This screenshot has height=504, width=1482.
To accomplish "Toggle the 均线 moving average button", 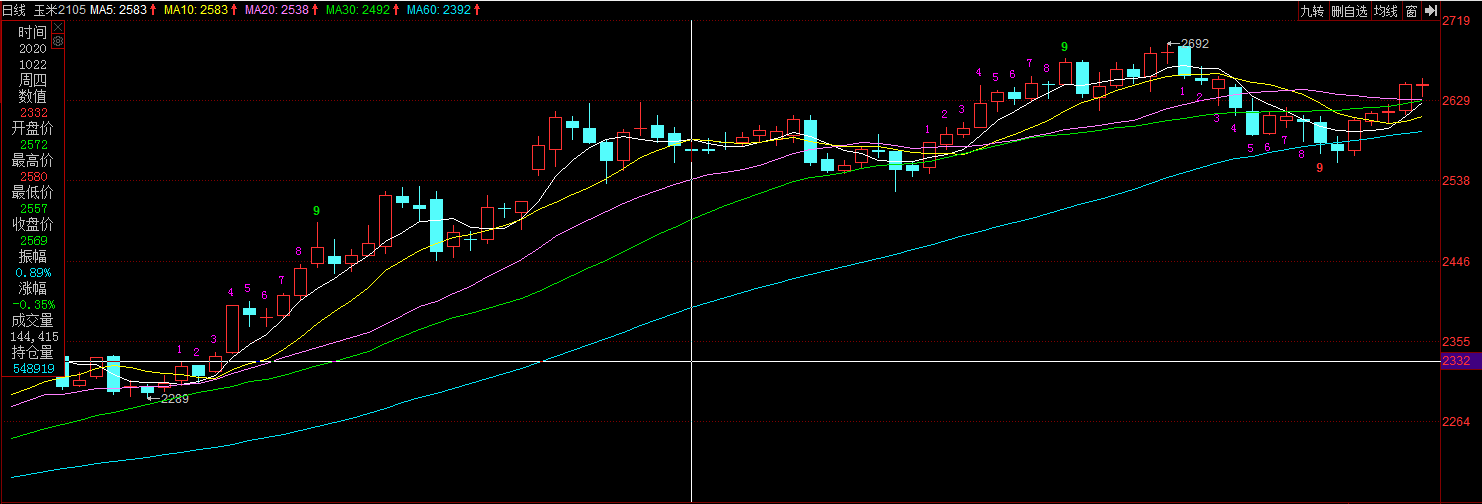I will (x=1385, y=11).
